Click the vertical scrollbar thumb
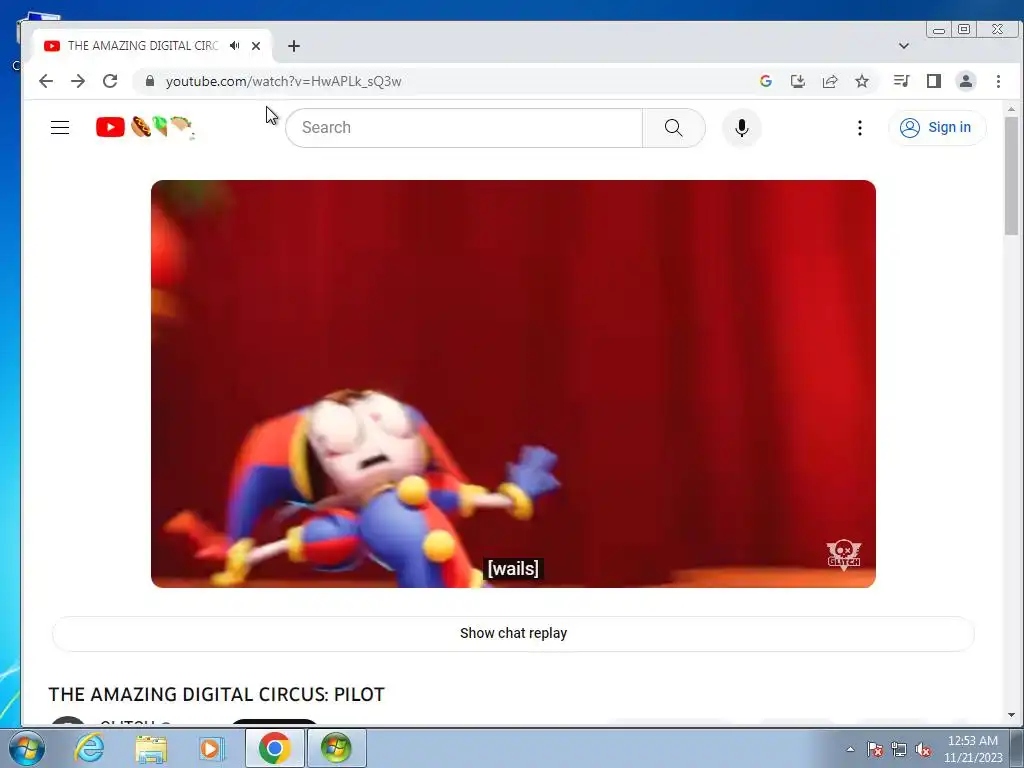Screen dimensions: 1024x768 1011,176
